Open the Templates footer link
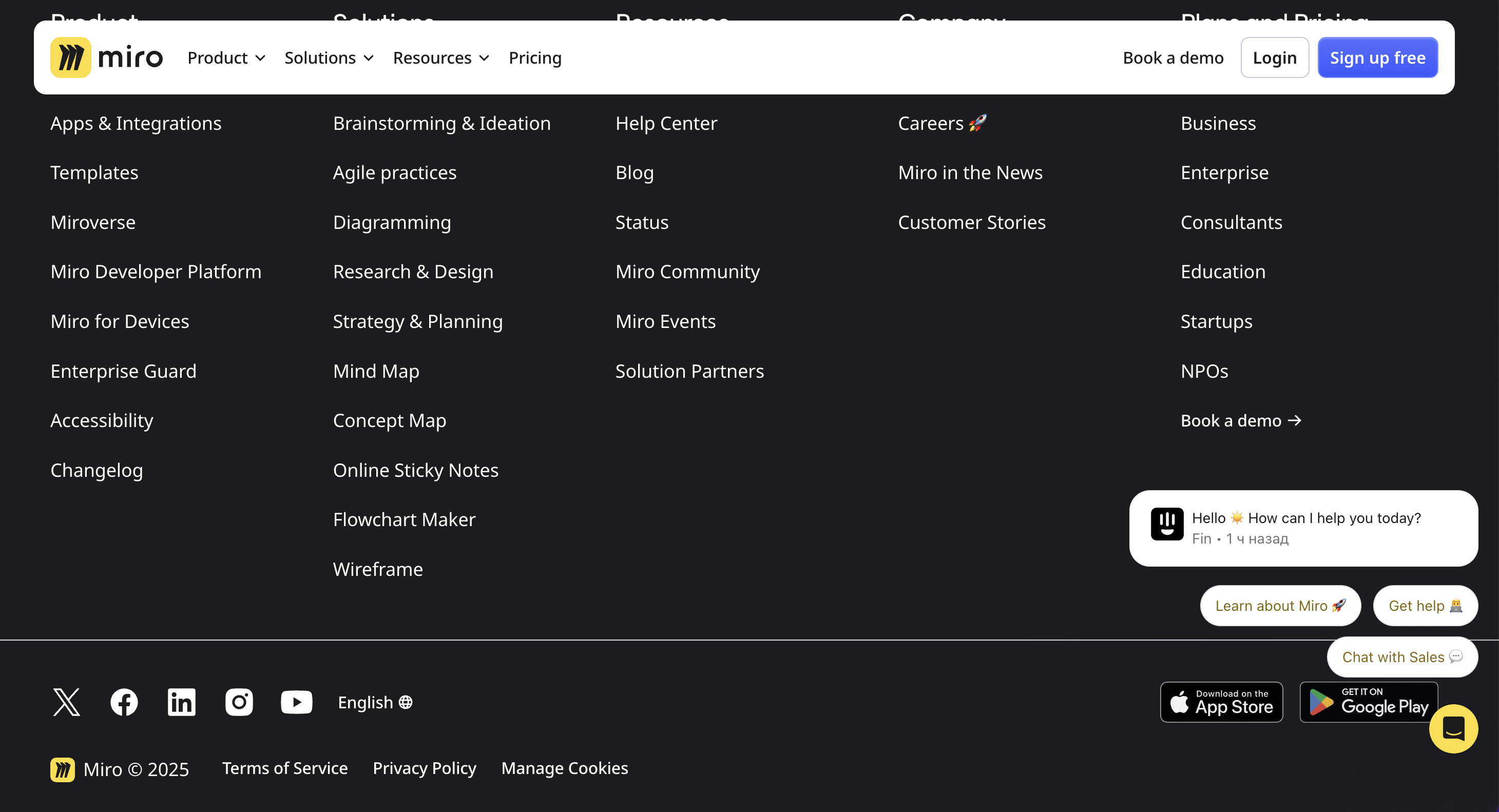The width and height of the screenshot is (1499, 812). (94, 172)
